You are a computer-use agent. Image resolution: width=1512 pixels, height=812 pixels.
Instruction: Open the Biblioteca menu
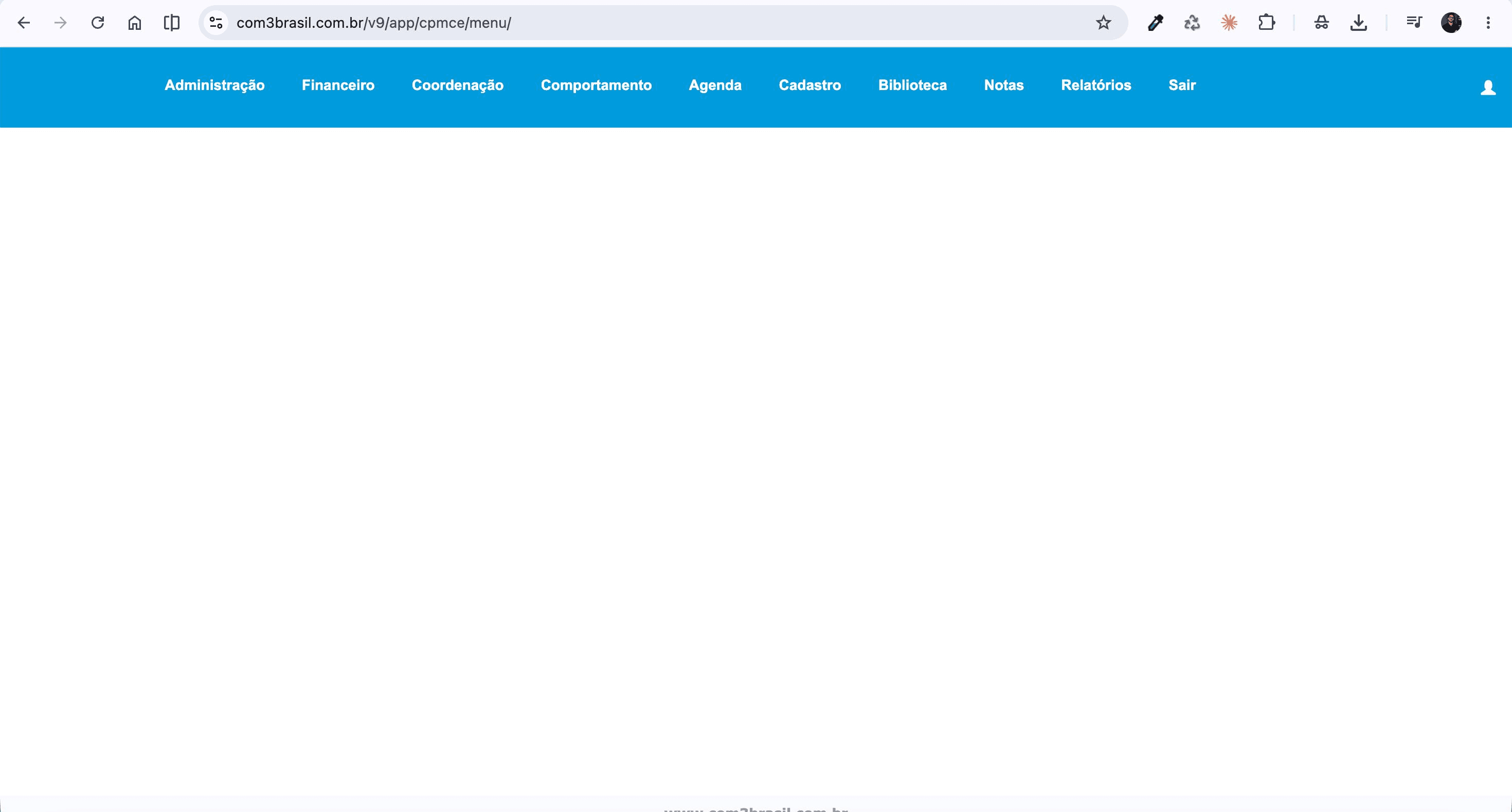click(x=912, y=85)
